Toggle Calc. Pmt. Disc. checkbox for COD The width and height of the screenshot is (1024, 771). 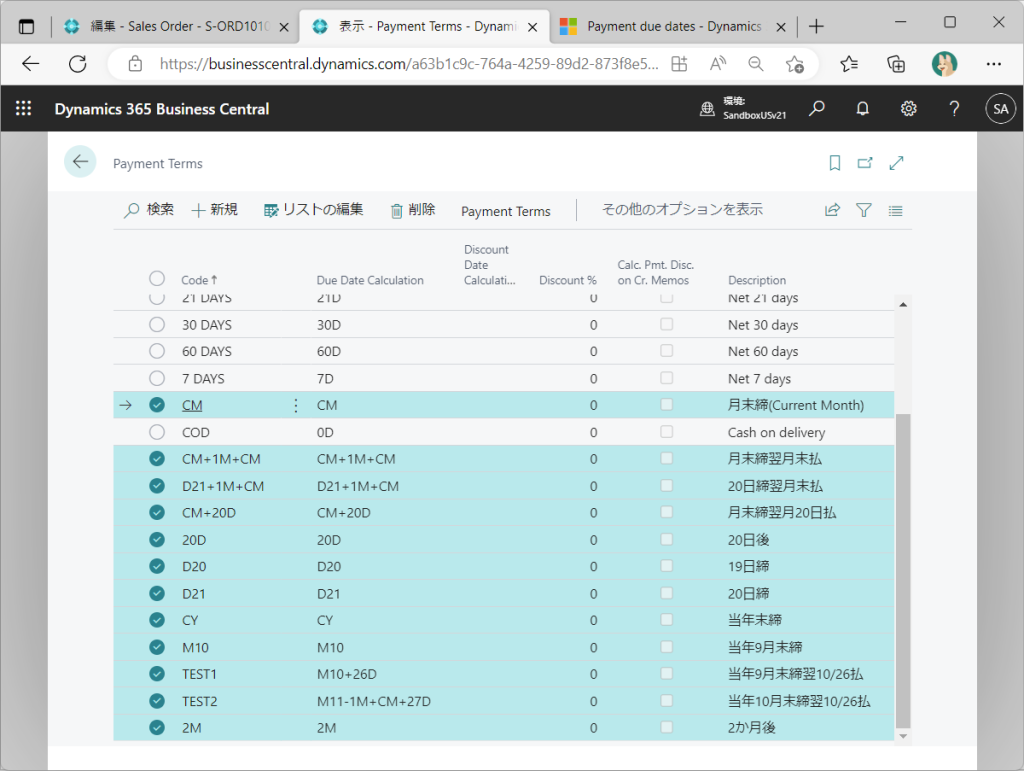point(666,432)
